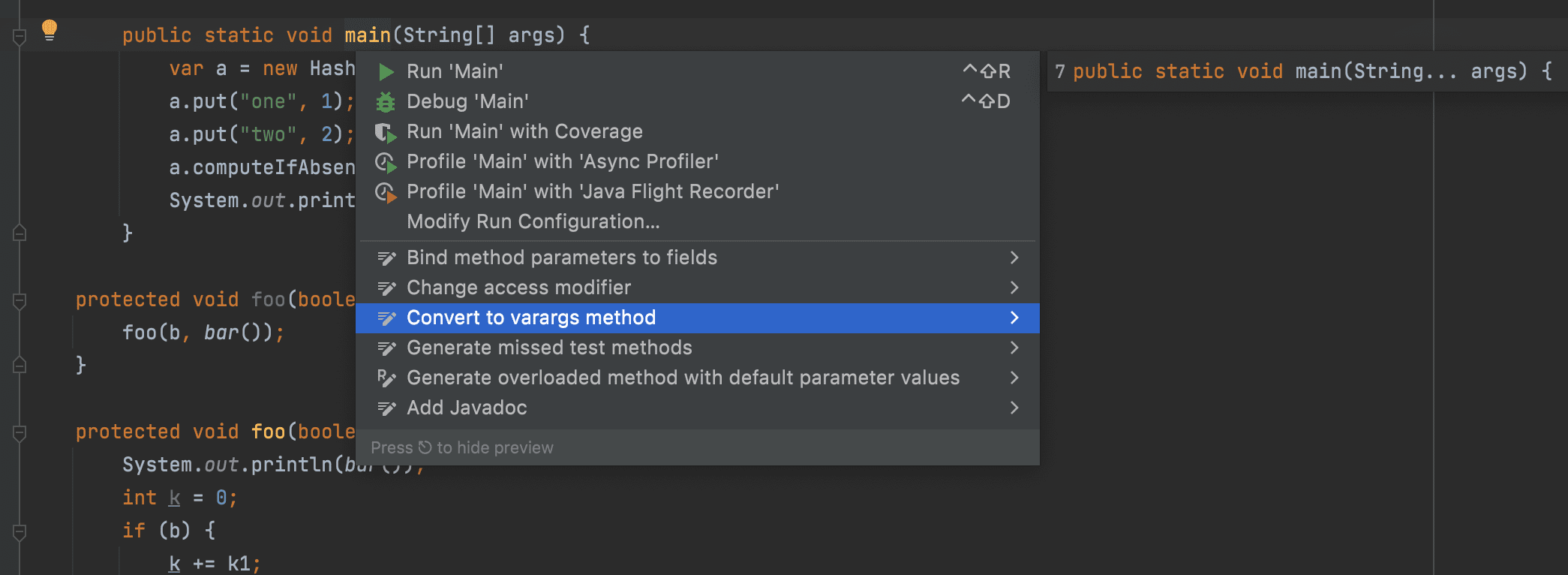
Task: Click the Run with Coverage shield icon
Action: pos(386,132)
